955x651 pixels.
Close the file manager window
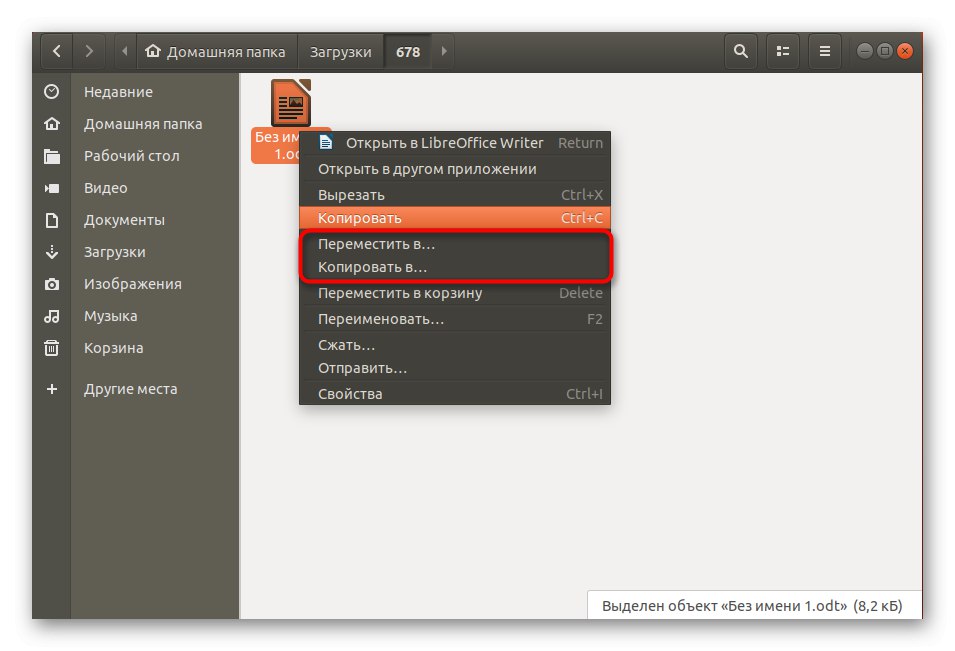point(905,51)
